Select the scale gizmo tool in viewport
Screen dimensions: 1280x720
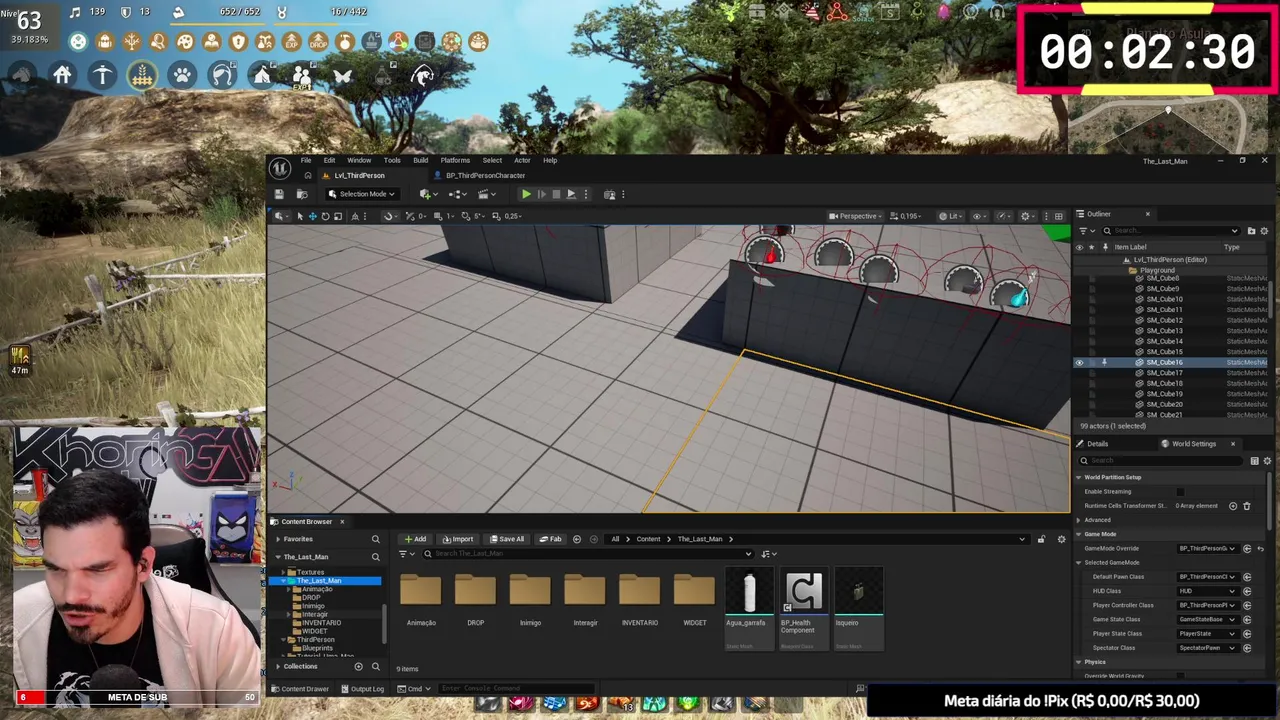[338, 216]
